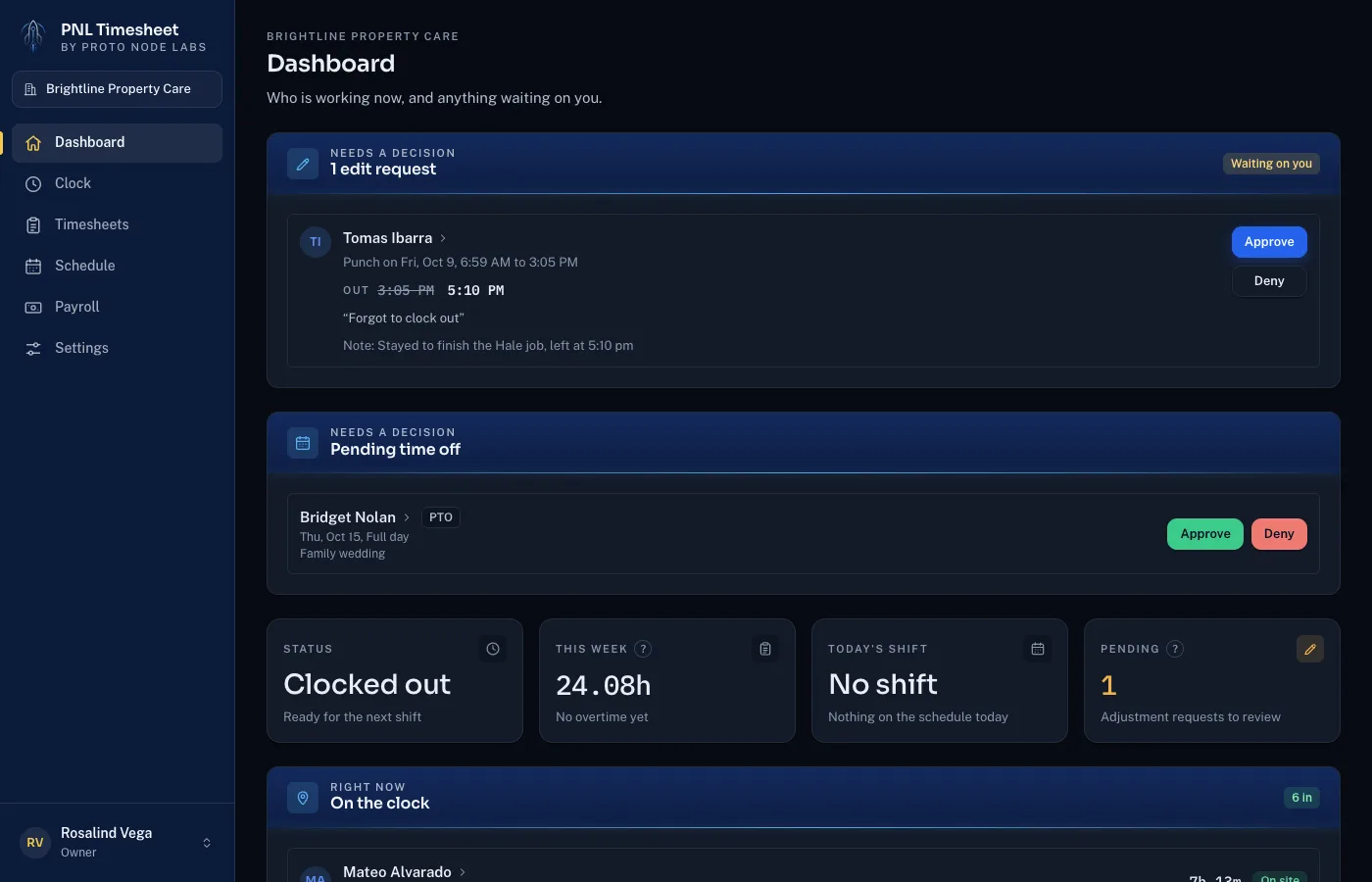This screenshot has height=882, width=1372.
Task: Open the Schedule page
Action: click(x=117, y=266)
